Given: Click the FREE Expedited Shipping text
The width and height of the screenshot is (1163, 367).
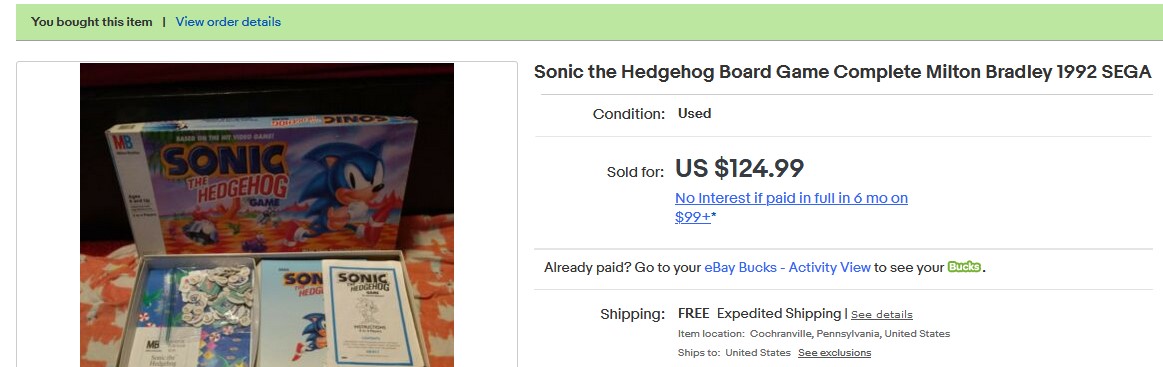Looking at the screenshot, I should [760, 313].
